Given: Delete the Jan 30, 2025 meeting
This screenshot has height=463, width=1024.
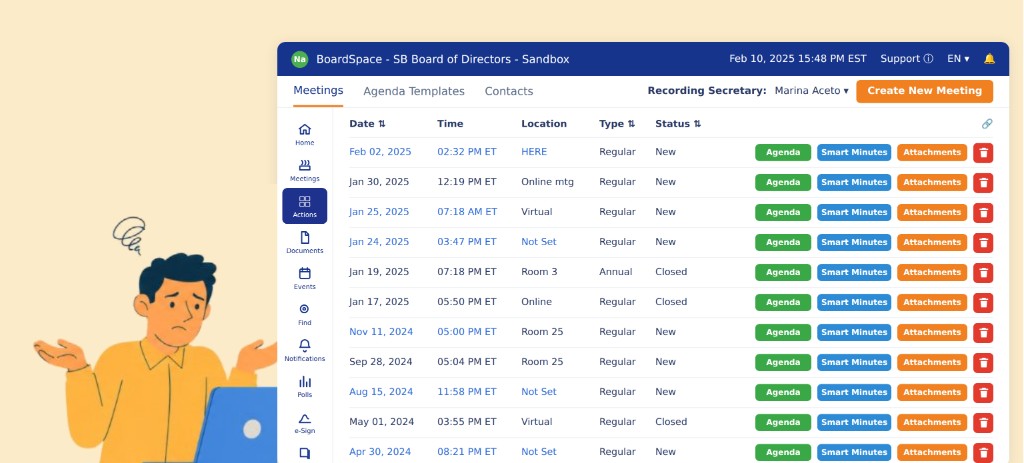Looking at the screenshot, I should click(983, 182).
